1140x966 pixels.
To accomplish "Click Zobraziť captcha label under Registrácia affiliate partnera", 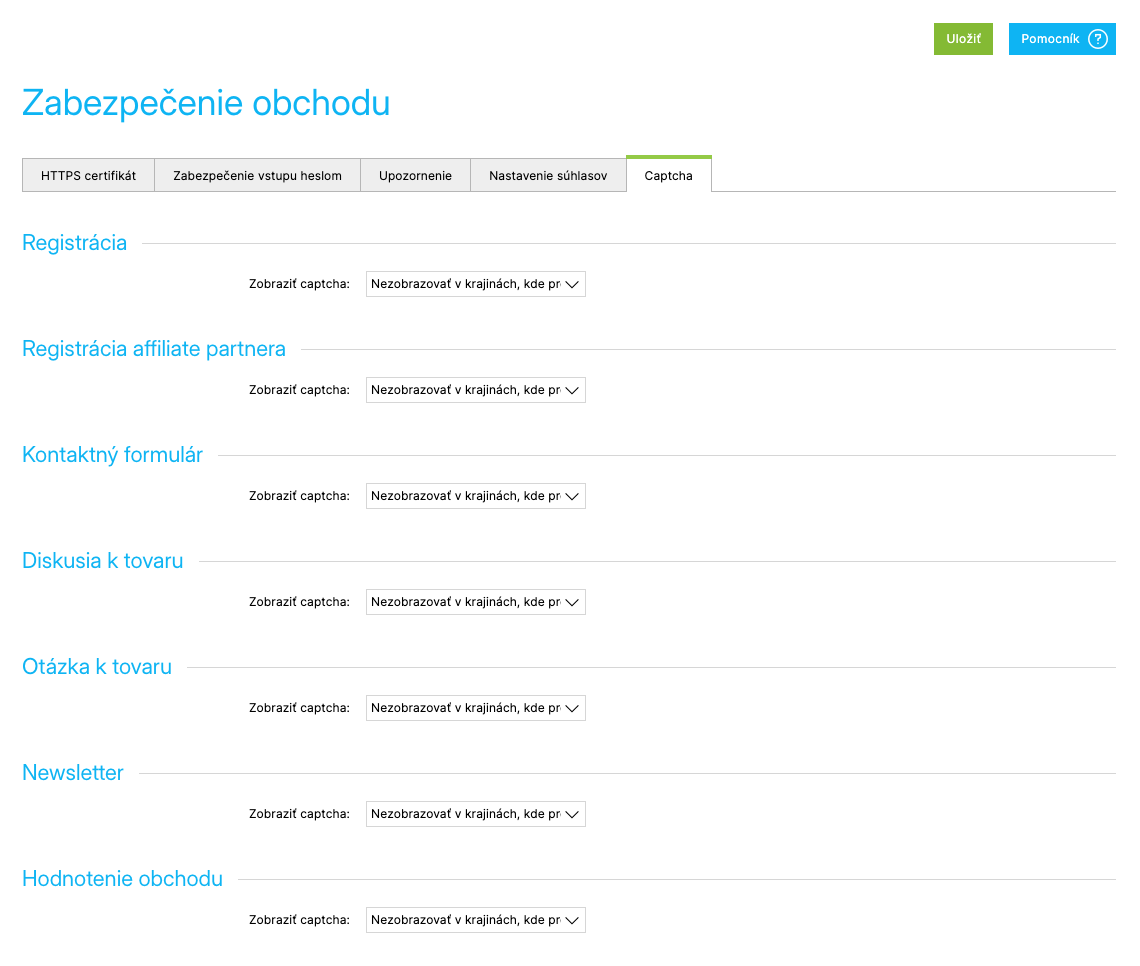I will 299,390.
